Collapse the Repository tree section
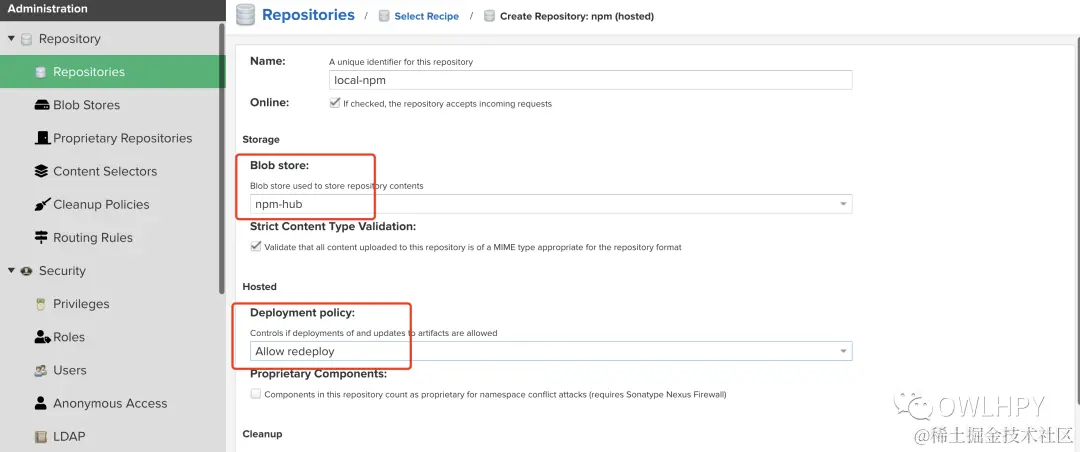 tap(11, 39)
